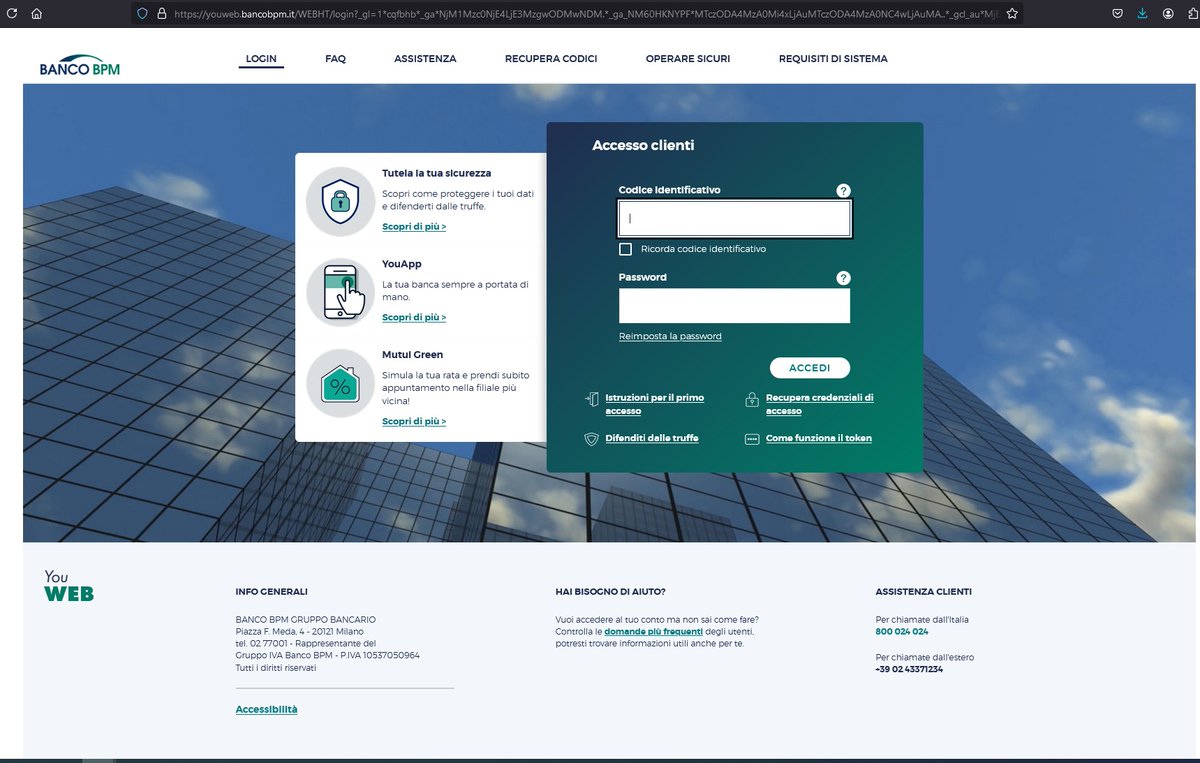The height and width of the screenshot is (763, 1200).
Task: Click the padlock site security icon
Action: point(160,14)
